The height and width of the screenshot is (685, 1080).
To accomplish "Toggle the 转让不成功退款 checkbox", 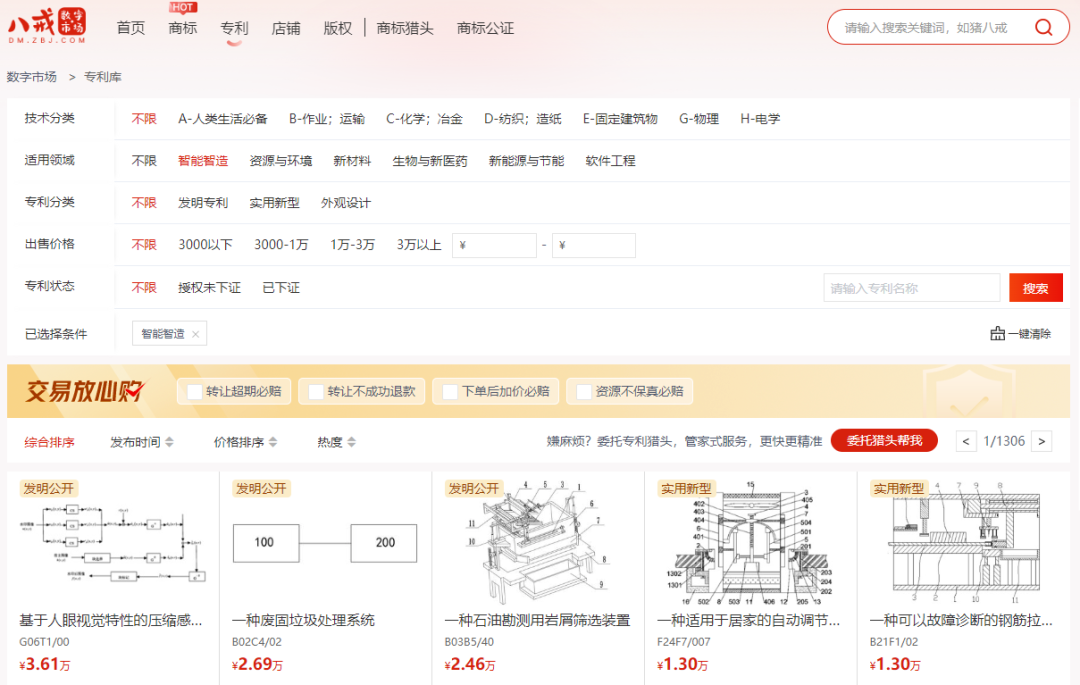I will pos(316,391).
